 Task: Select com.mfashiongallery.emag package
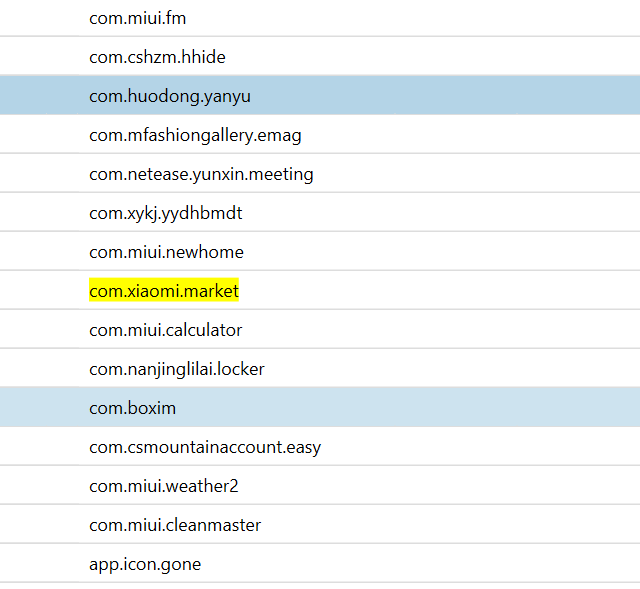[x=195, y=136]
